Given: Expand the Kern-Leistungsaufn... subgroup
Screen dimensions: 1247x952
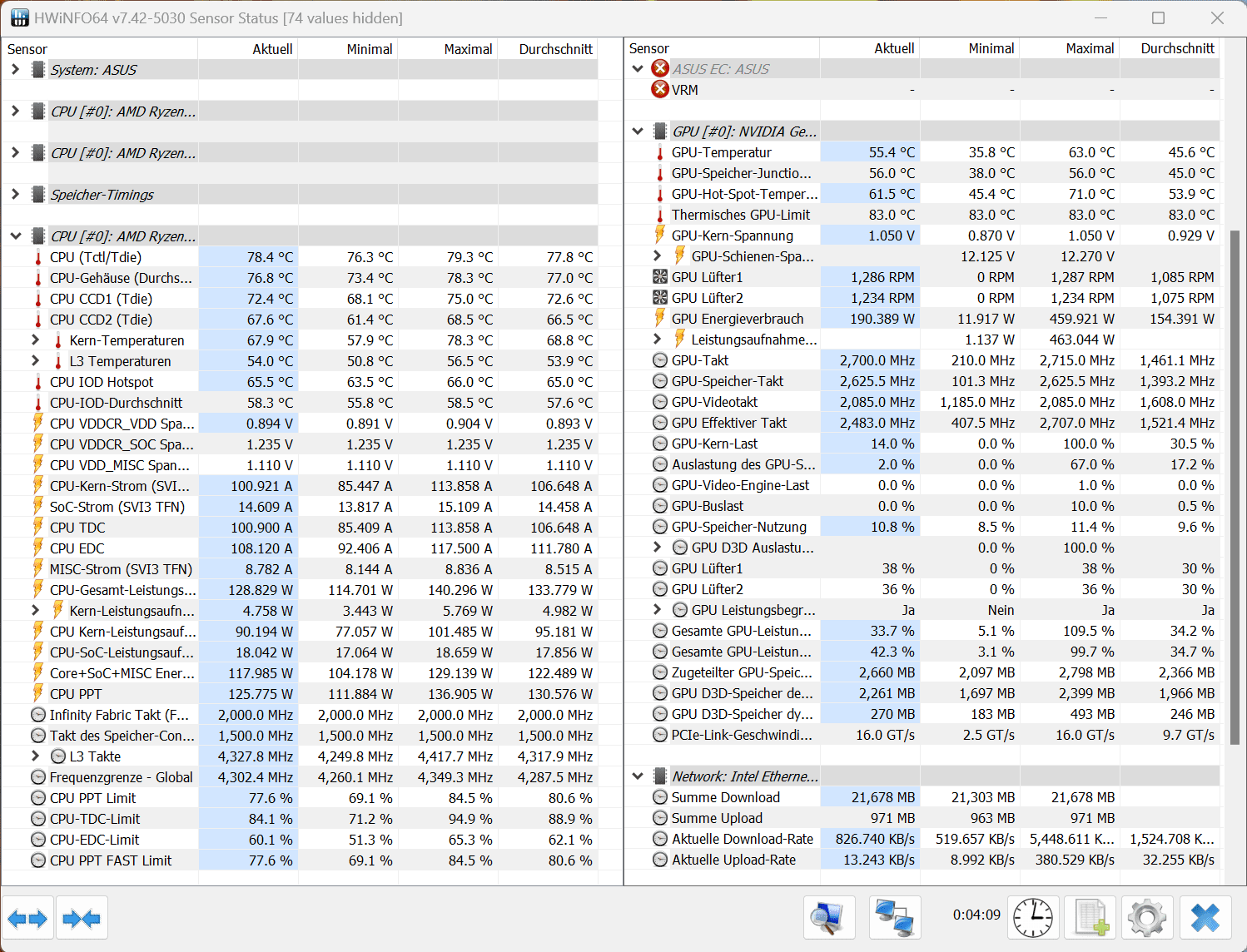Looking at the screenshot, I should tap(35, 610).
